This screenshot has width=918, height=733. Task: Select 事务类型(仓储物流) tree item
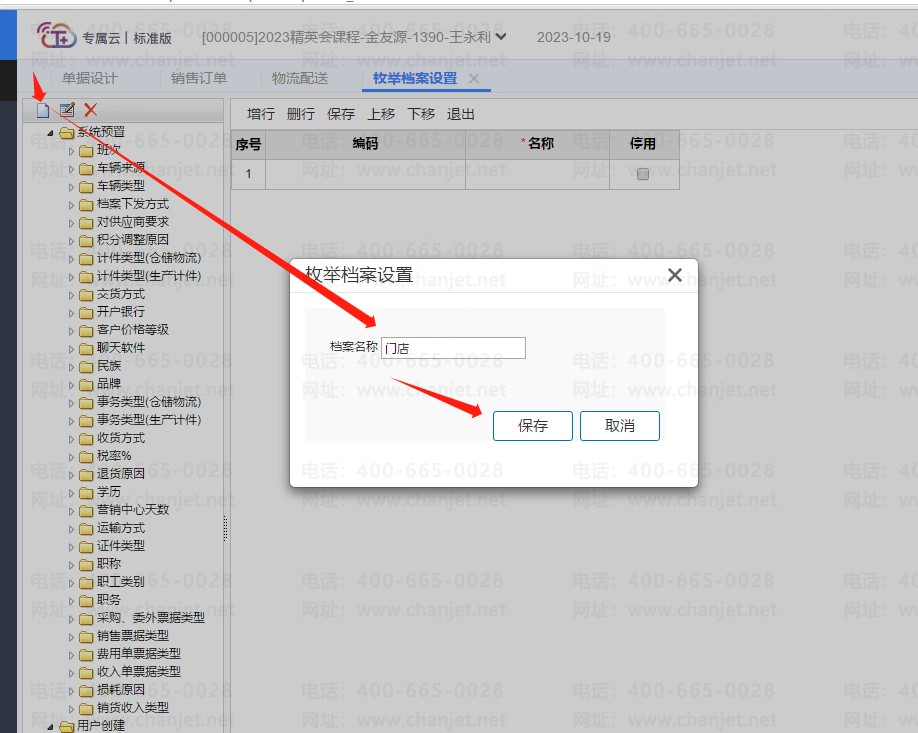pyautogui.click(x=149, y=402)
